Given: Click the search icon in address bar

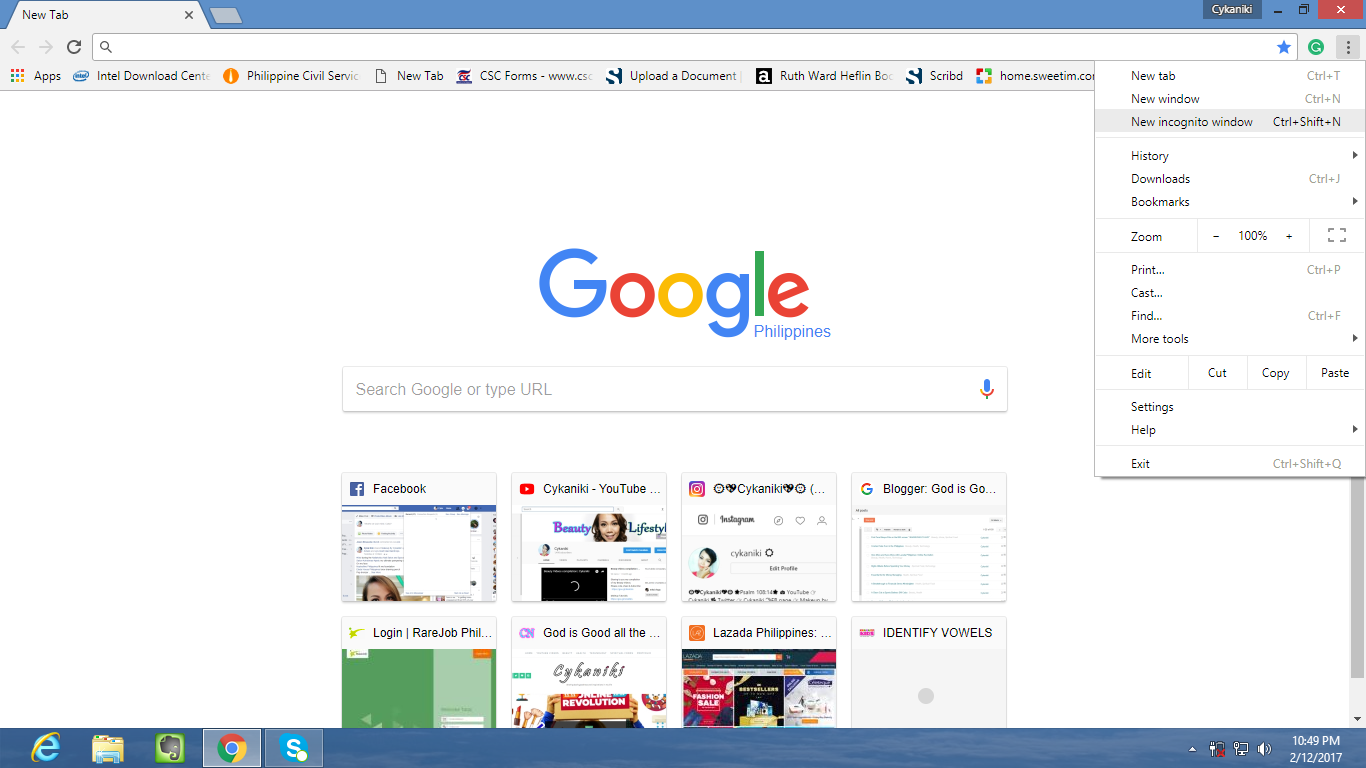Looking at the screenshot, I should tap(106, 47).
